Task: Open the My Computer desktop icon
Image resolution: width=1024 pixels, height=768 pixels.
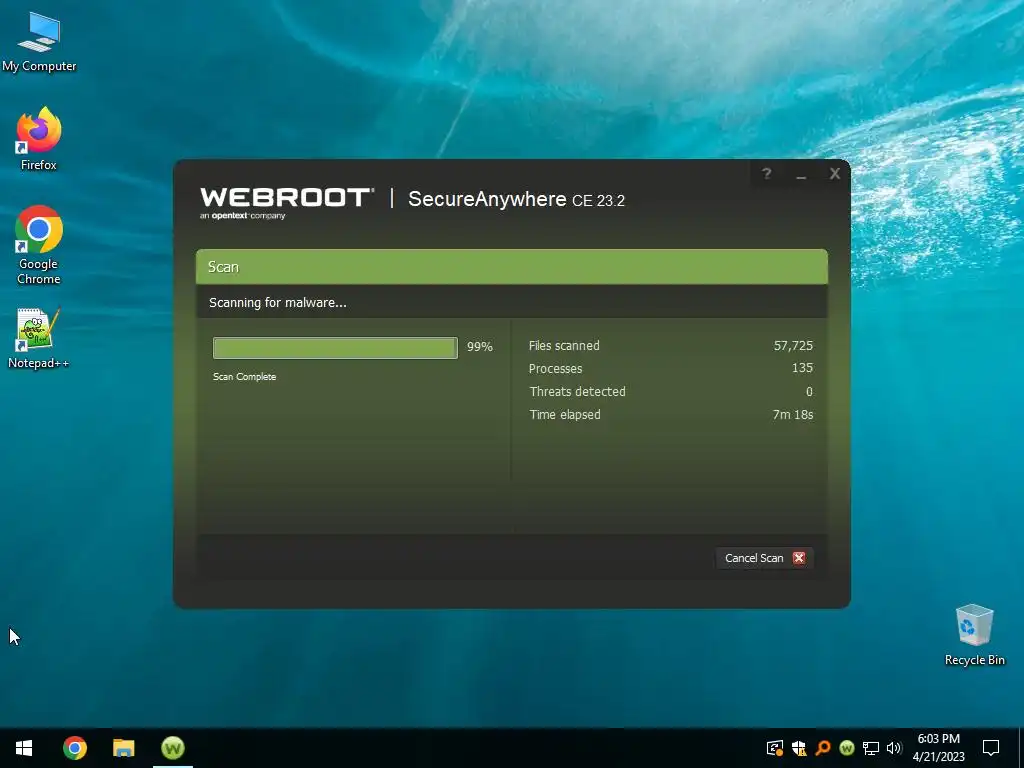Action: [x=39, y=42]
